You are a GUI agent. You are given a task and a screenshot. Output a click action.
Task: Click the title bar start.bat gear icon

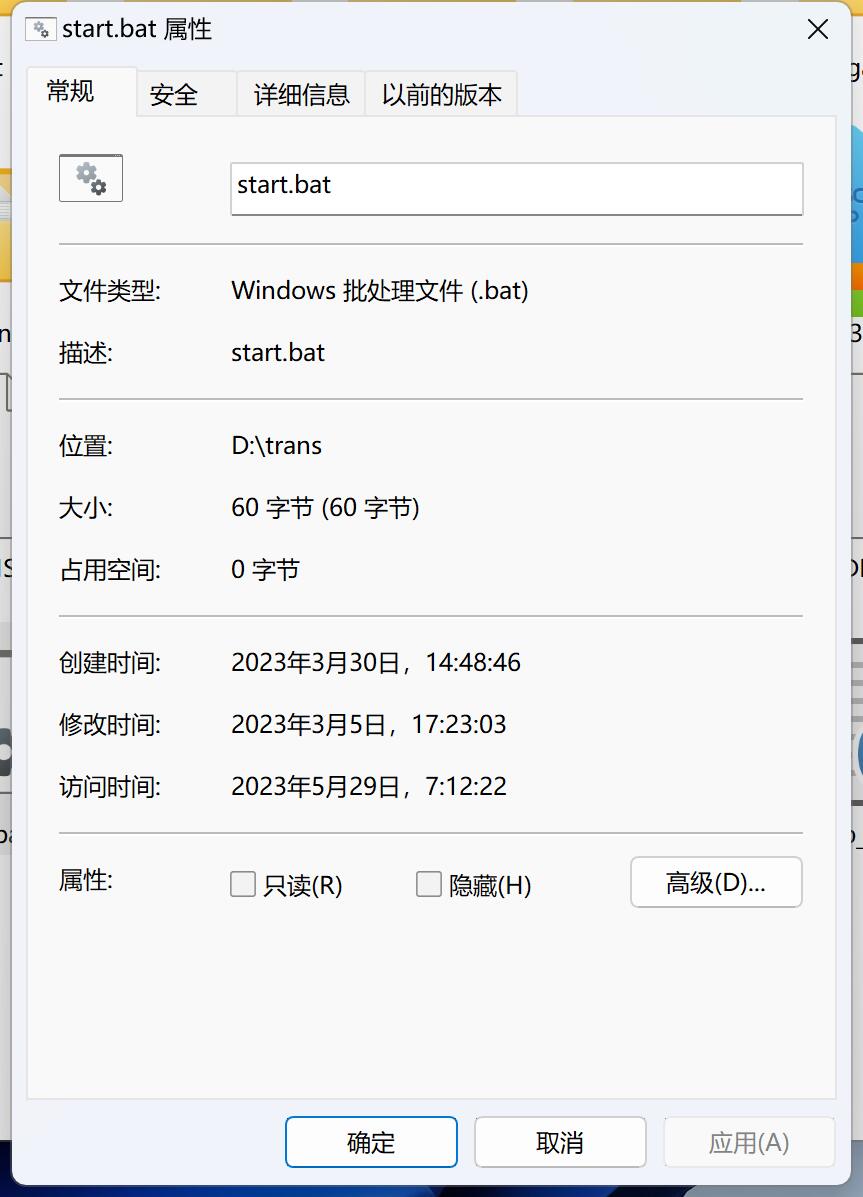[x=39, y=29]
